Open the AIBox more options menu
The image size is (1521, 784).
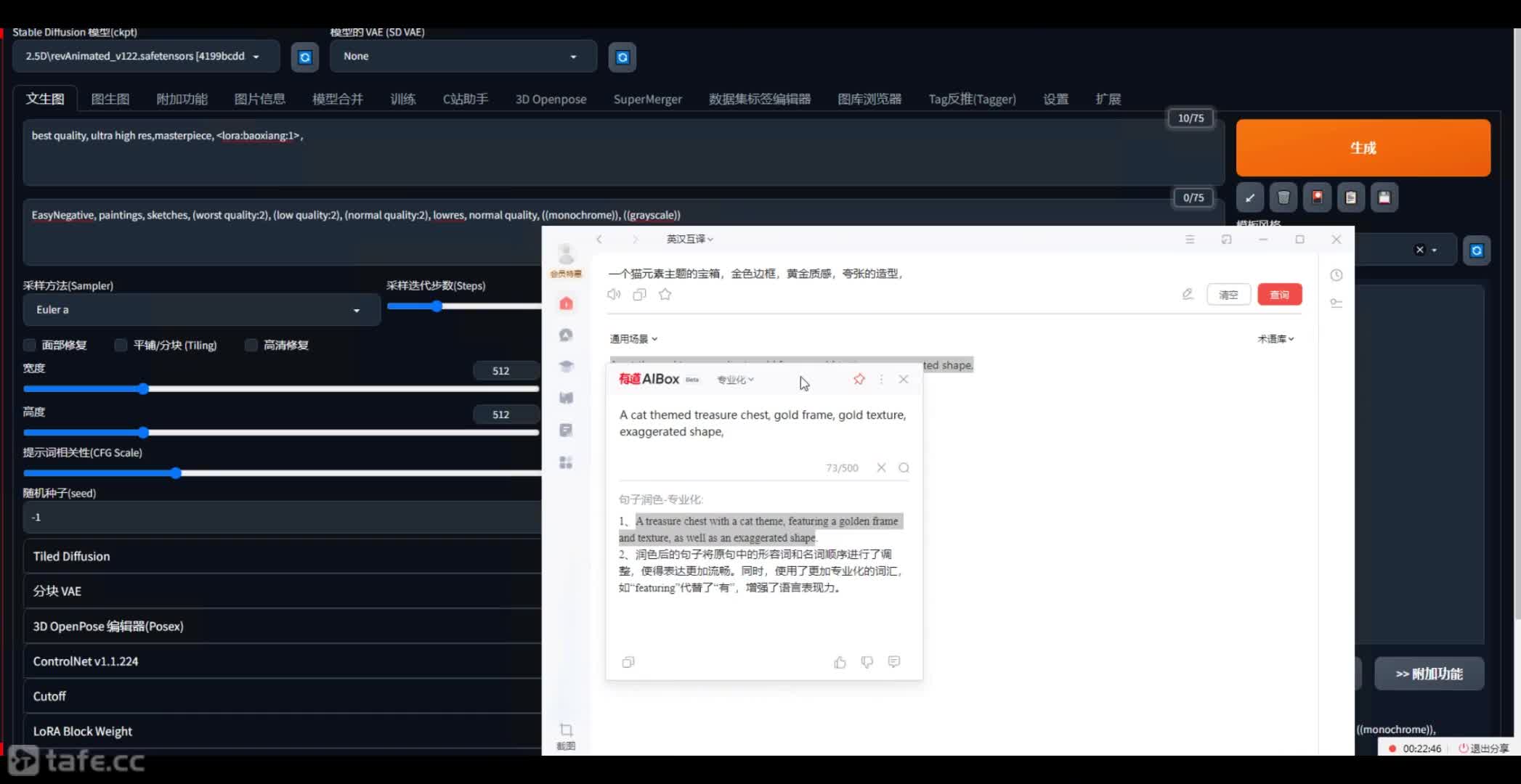click(x=881, y=379)
